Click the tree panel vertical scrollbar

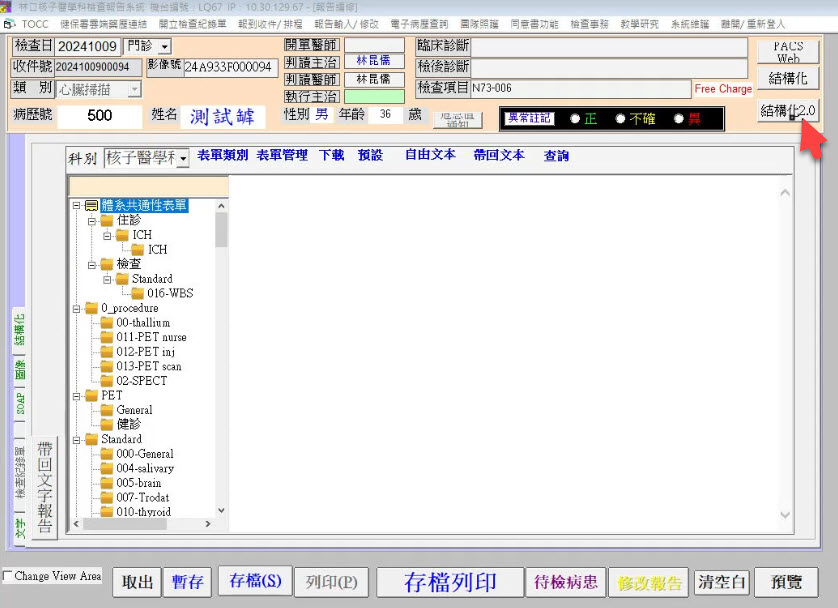221,360
